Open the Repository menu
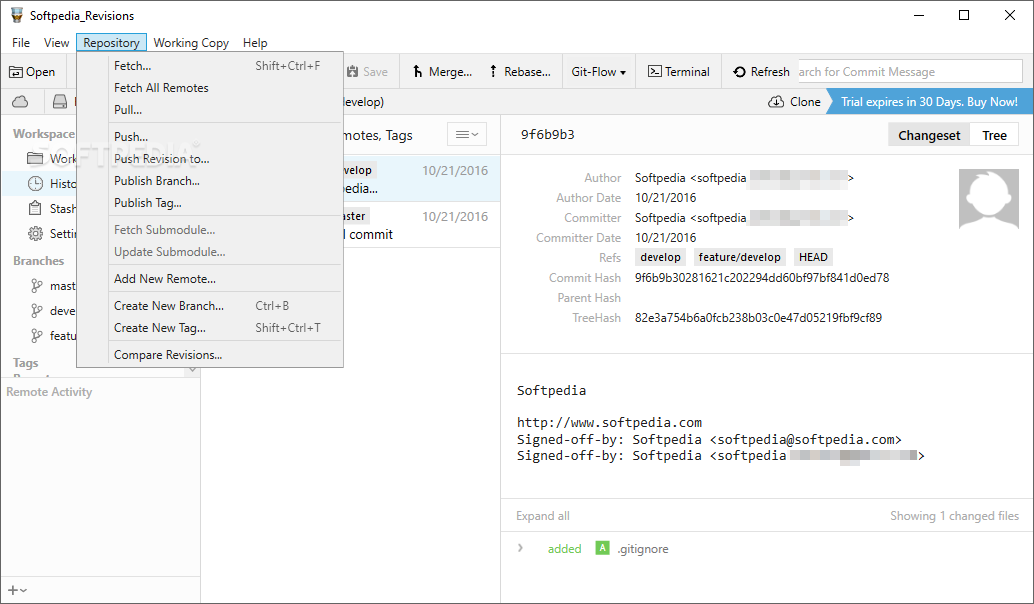The image size is (1034, 604). (x=111, y=43)
